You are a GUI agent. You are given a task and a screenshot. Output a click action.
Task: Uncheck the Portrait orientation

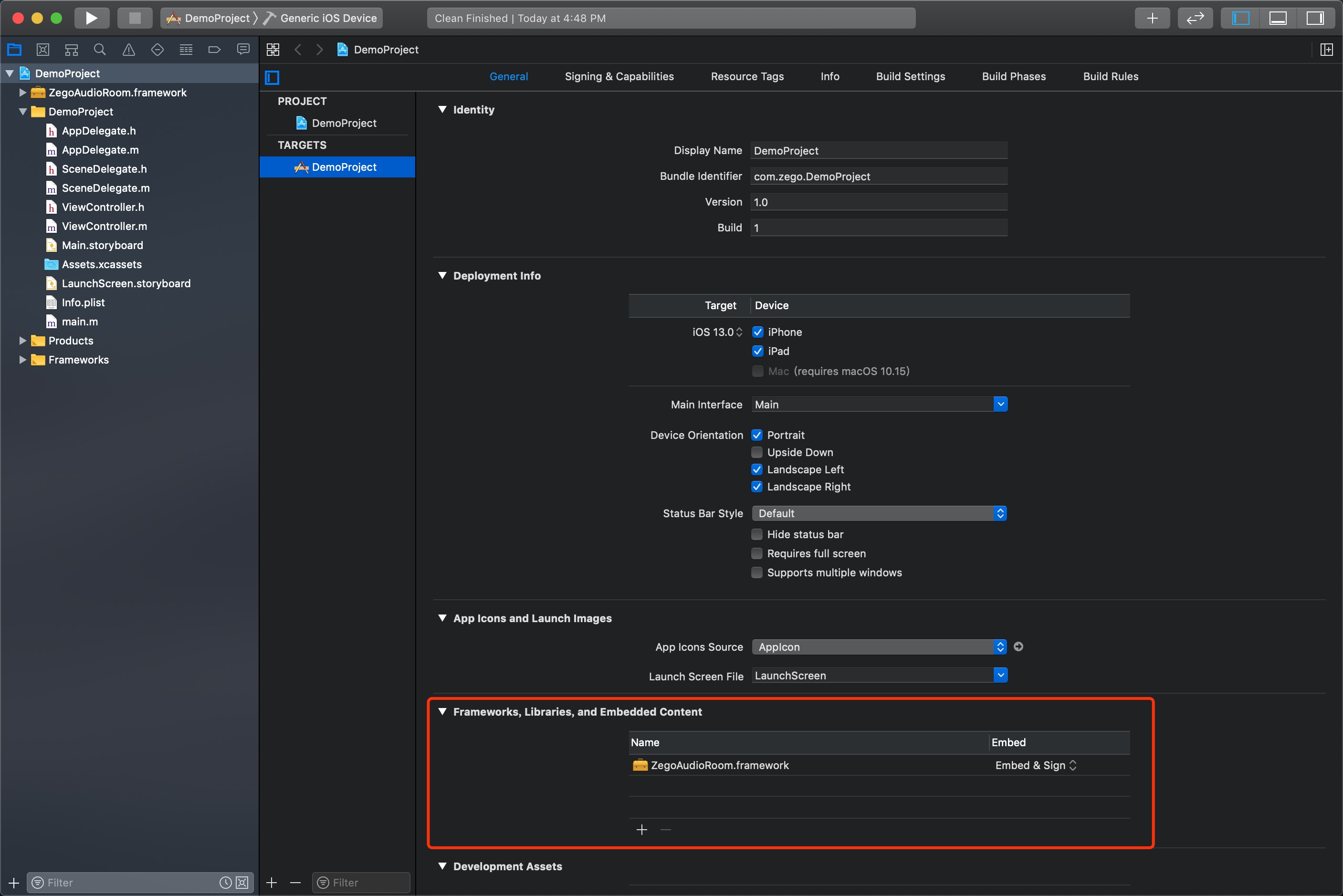(x=756, y=435)
